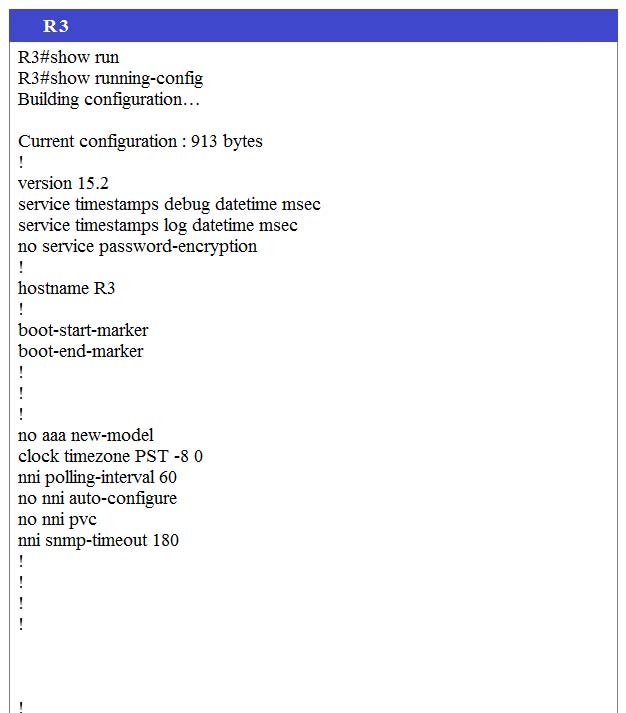Viewport: 626px width, 713px height.
Task: Click 'service timestamps debug datetime msec'
Action: (169, 204)
